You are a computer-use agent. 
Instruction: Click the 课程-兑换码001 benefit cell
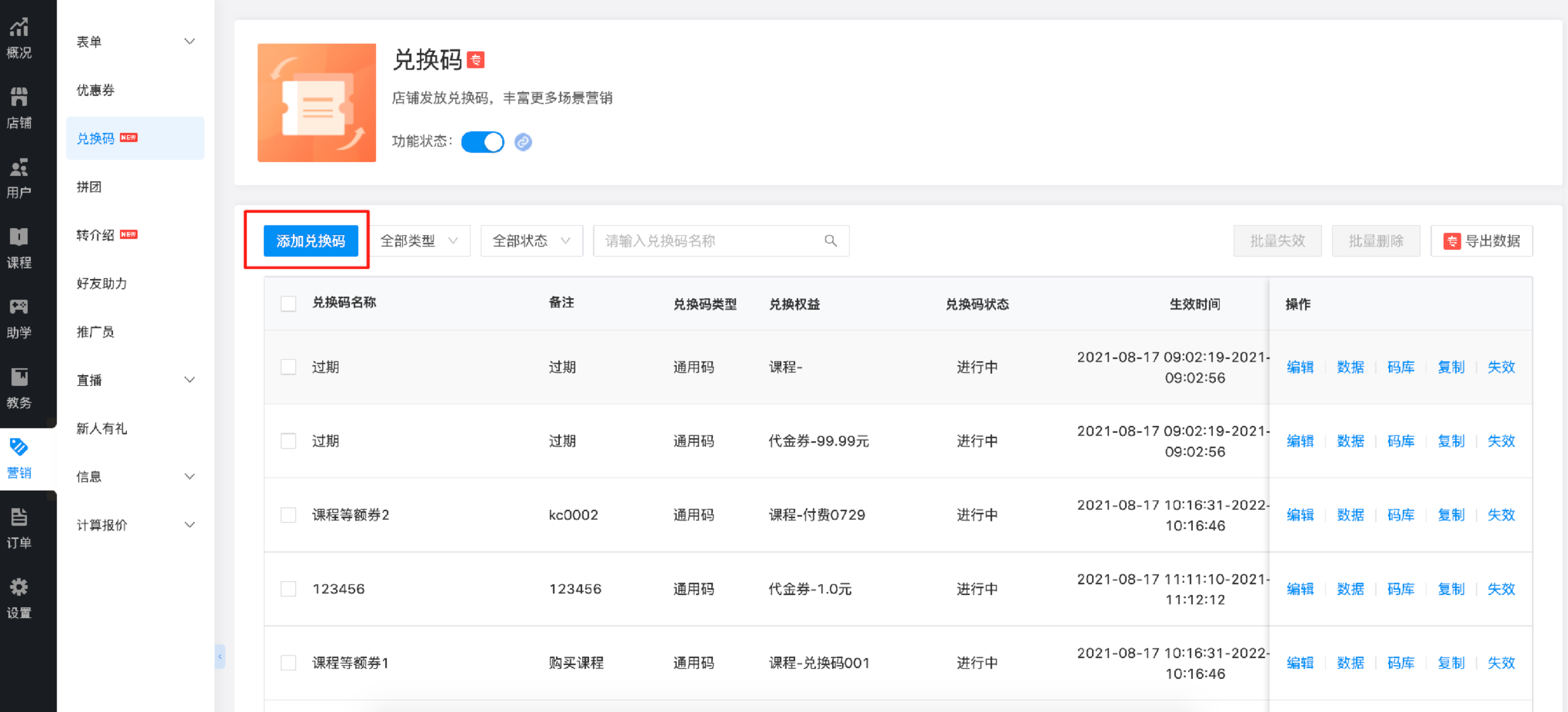point(819,663)
